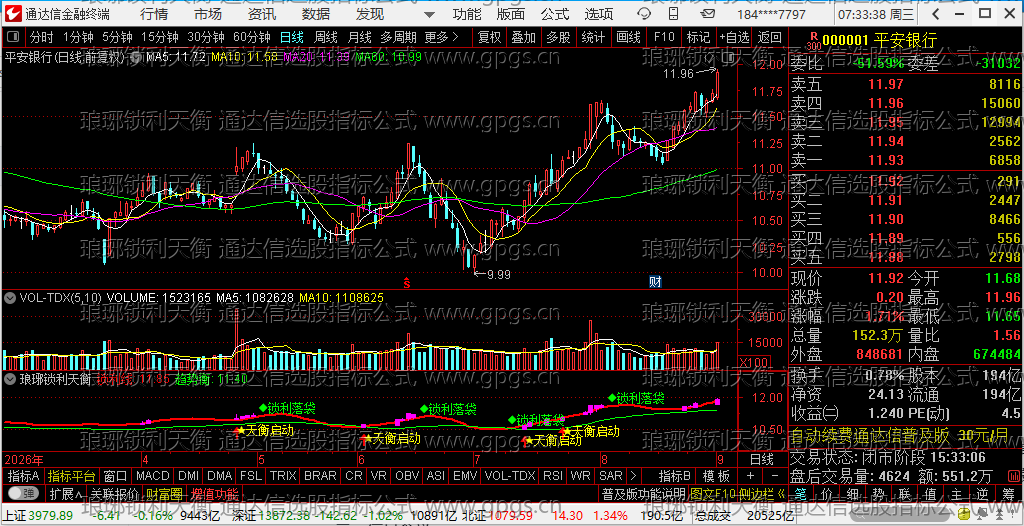Select the 15分钟 period
This screenshot has width=1024, height=526.
pyautogui.click(x=159, y=37)
